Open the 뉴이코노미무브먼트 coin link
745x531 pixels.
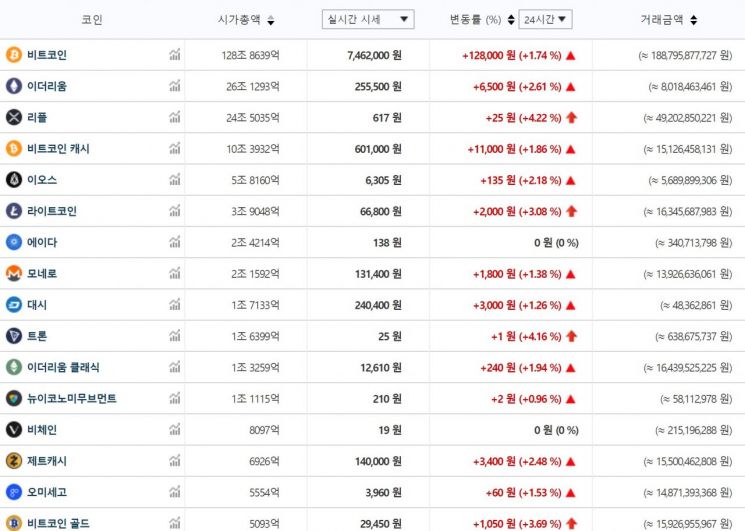[72, 398]
